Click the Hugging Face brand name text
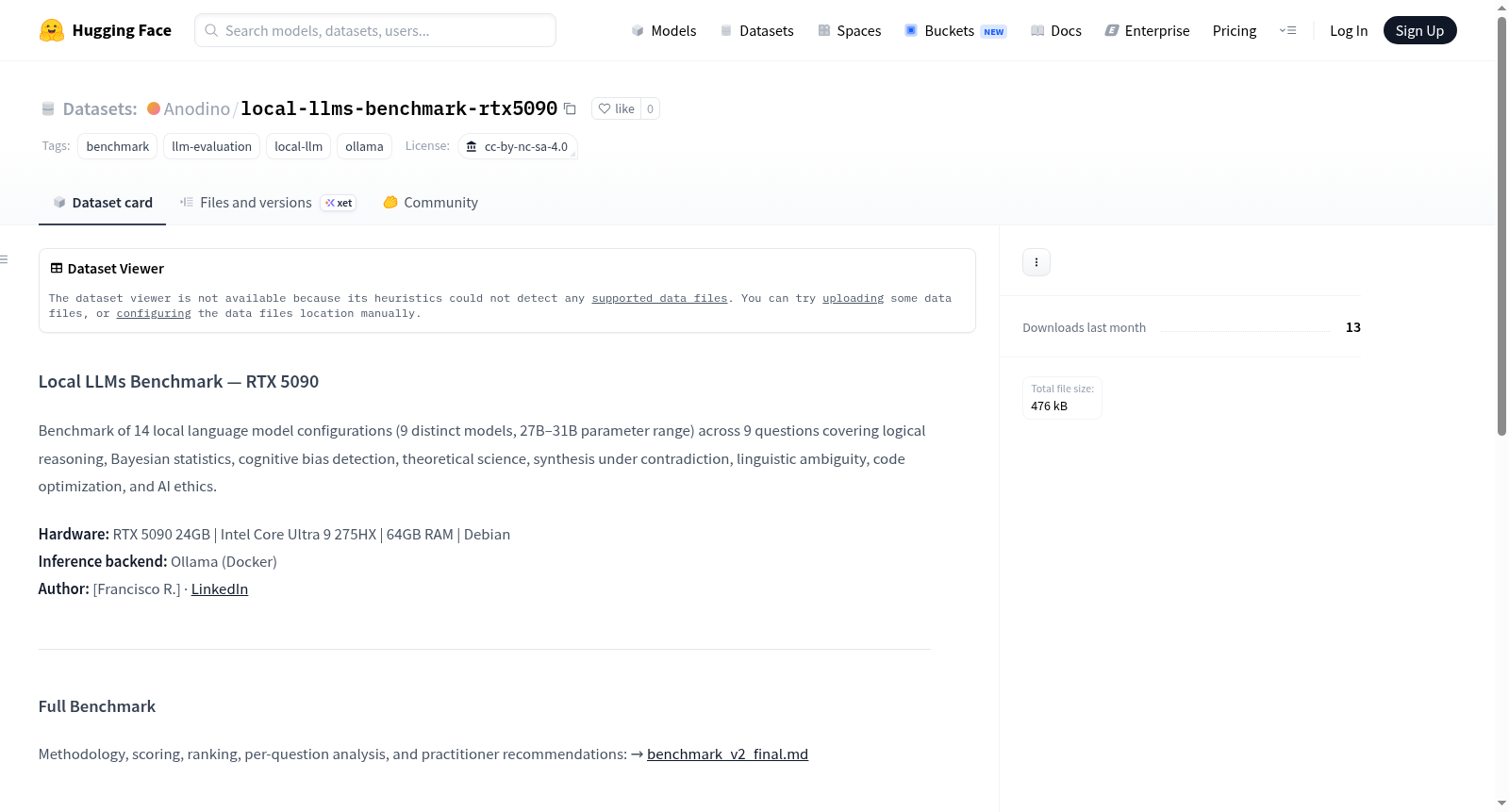 coord(122,30)
